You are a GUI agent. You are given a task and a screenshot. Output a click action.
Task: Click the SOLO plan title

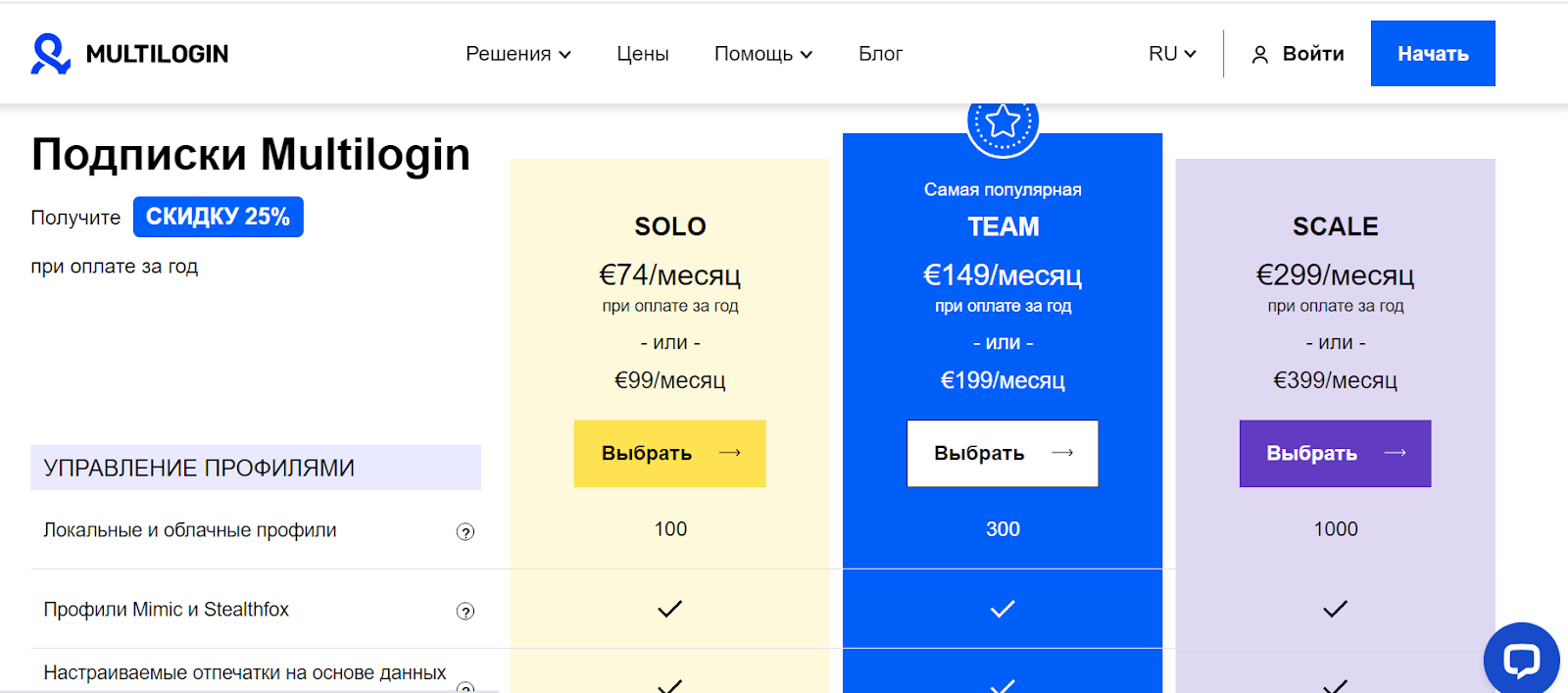pos(670,226)
